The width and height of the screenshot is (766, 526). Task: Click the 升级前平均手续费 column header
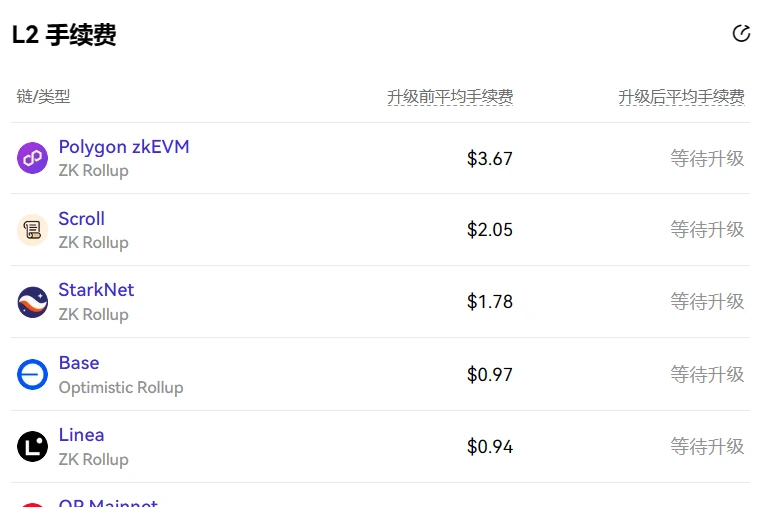450,97
